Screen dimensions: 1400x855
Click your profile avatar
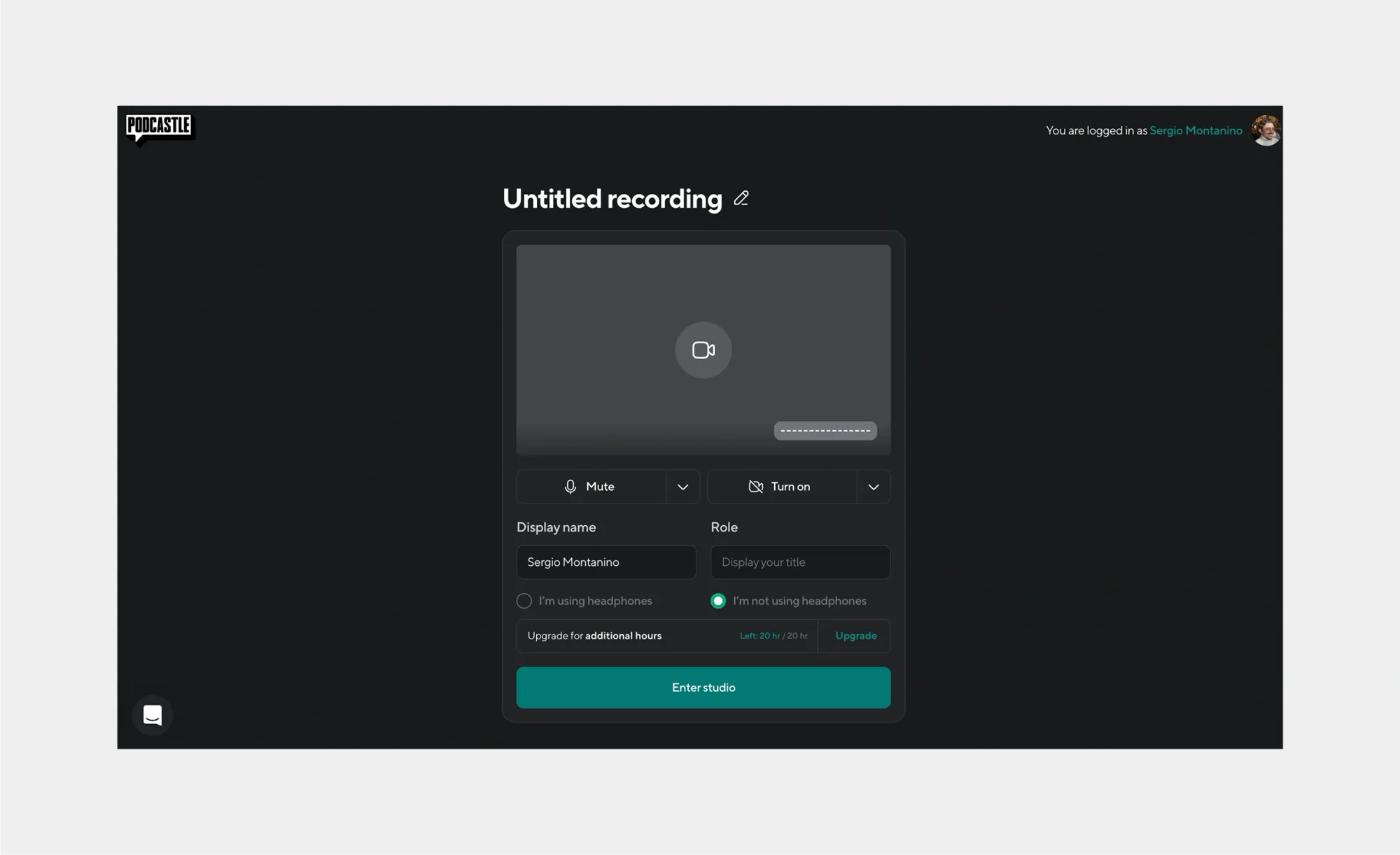pos(1264,130)
